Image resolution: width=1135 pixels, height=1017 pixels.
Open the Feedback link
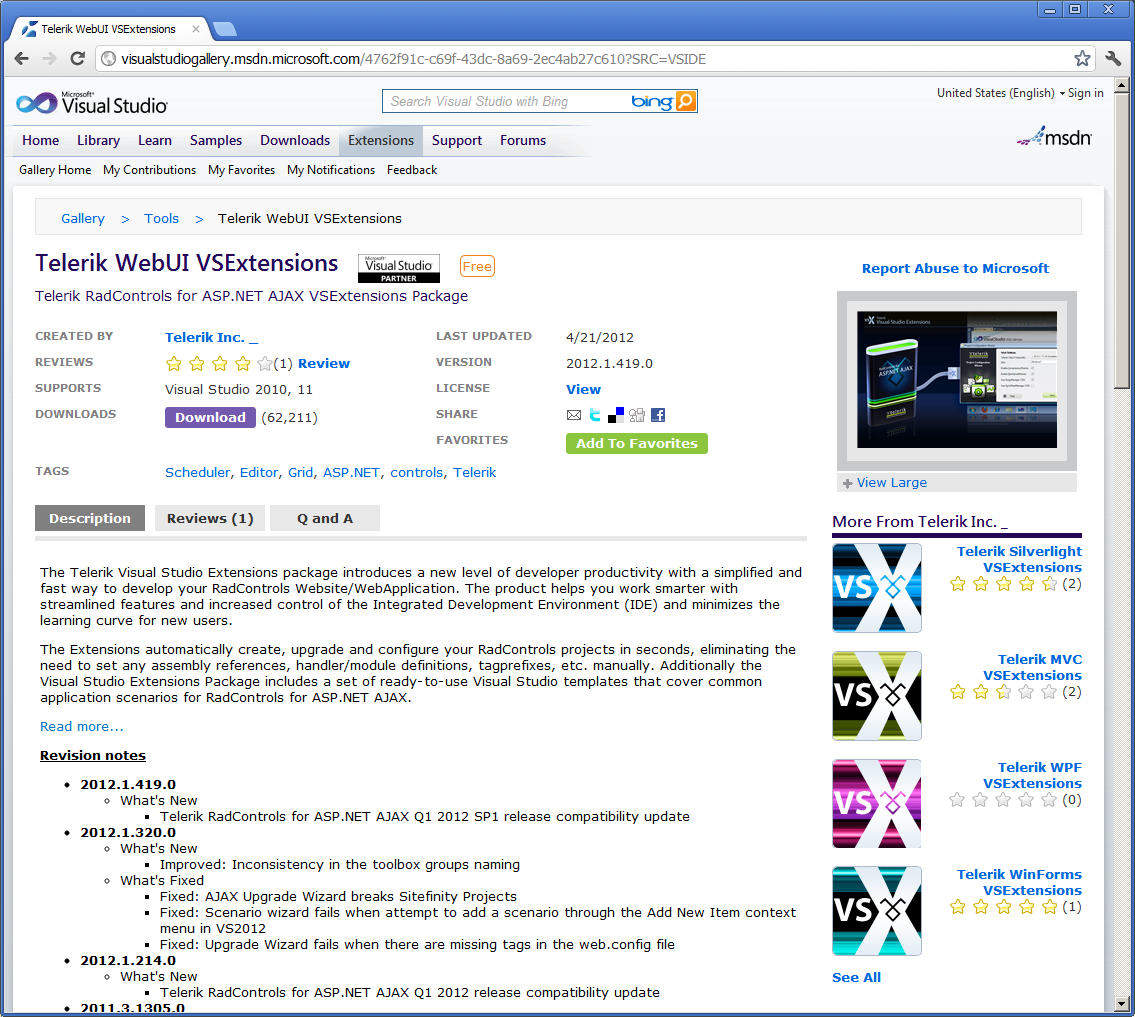tap(412, 170)
